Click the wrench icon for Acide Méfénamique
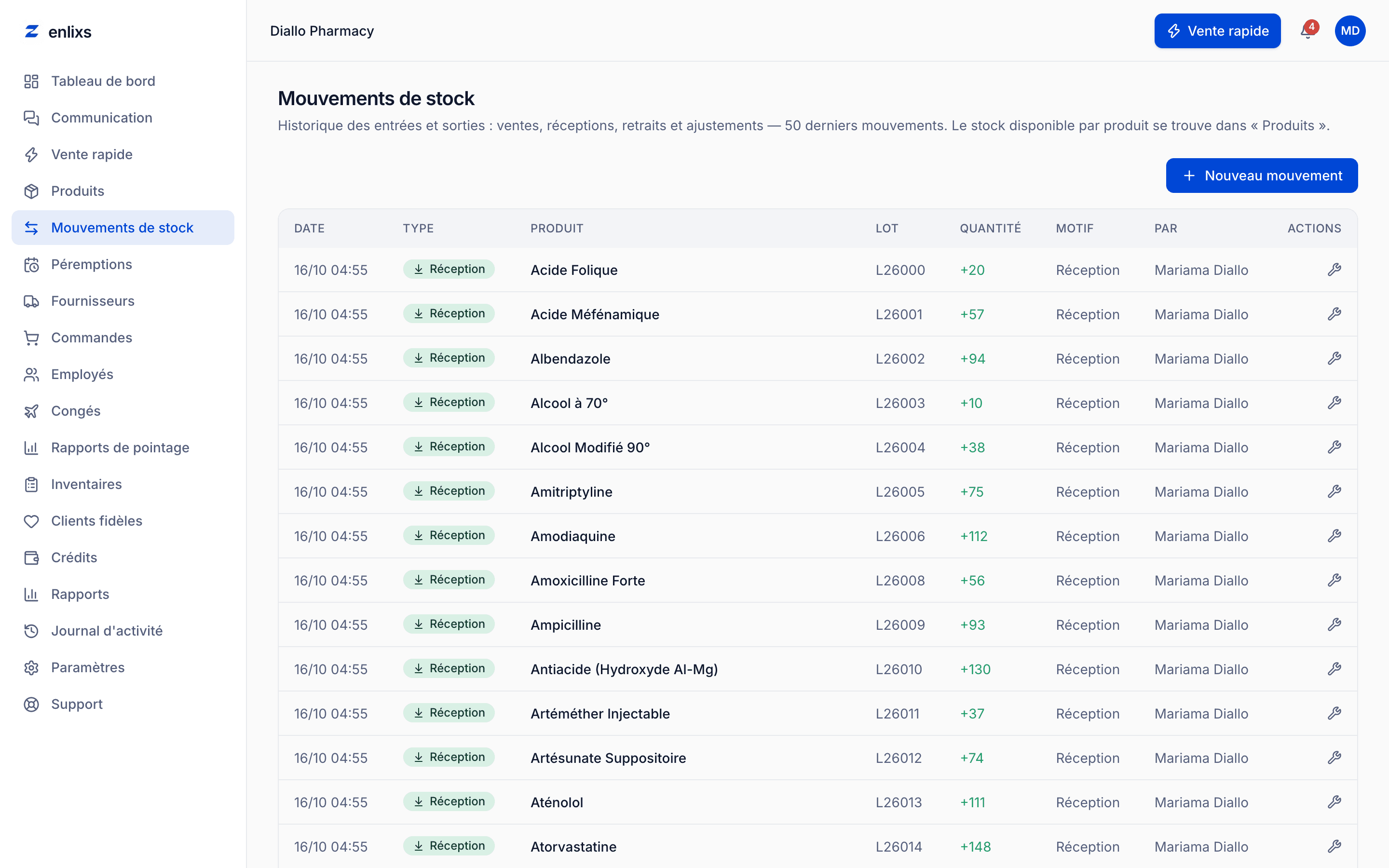1389x868 pixels. pyautogui.click(x=1334, y=314)
